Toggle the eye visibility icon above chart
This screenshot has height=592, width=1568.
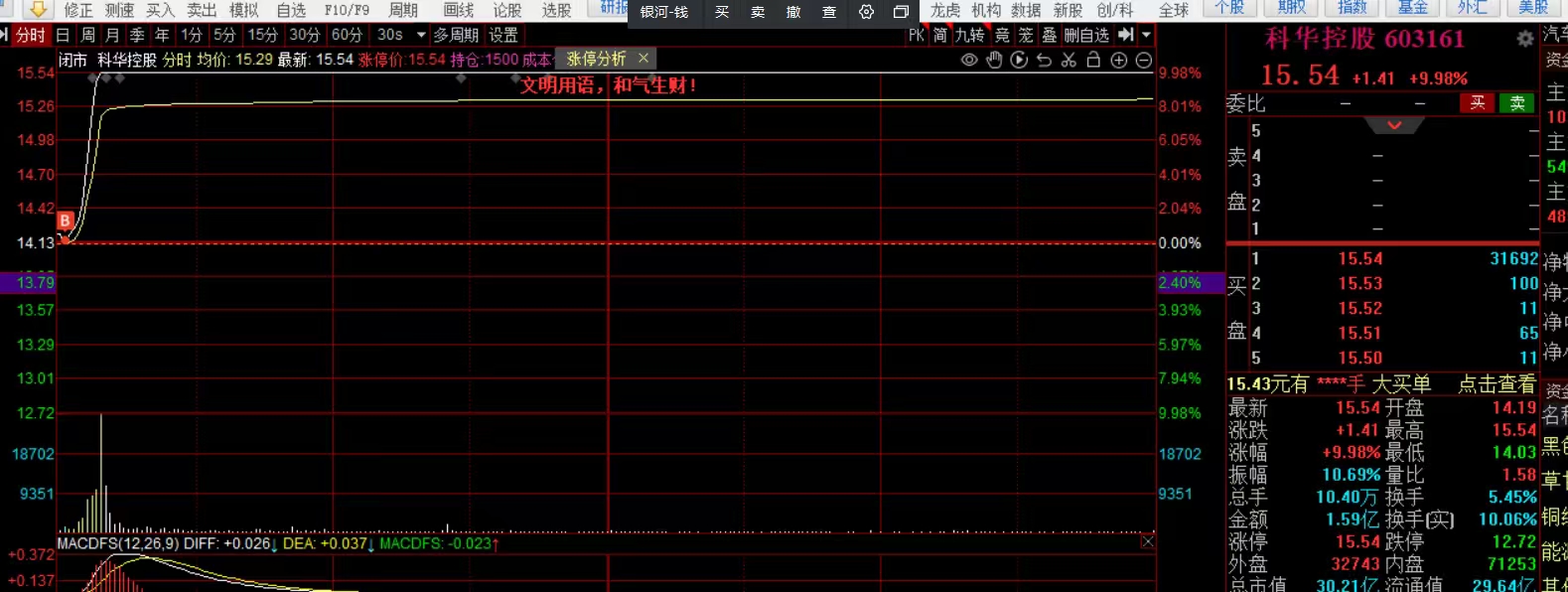969,60
